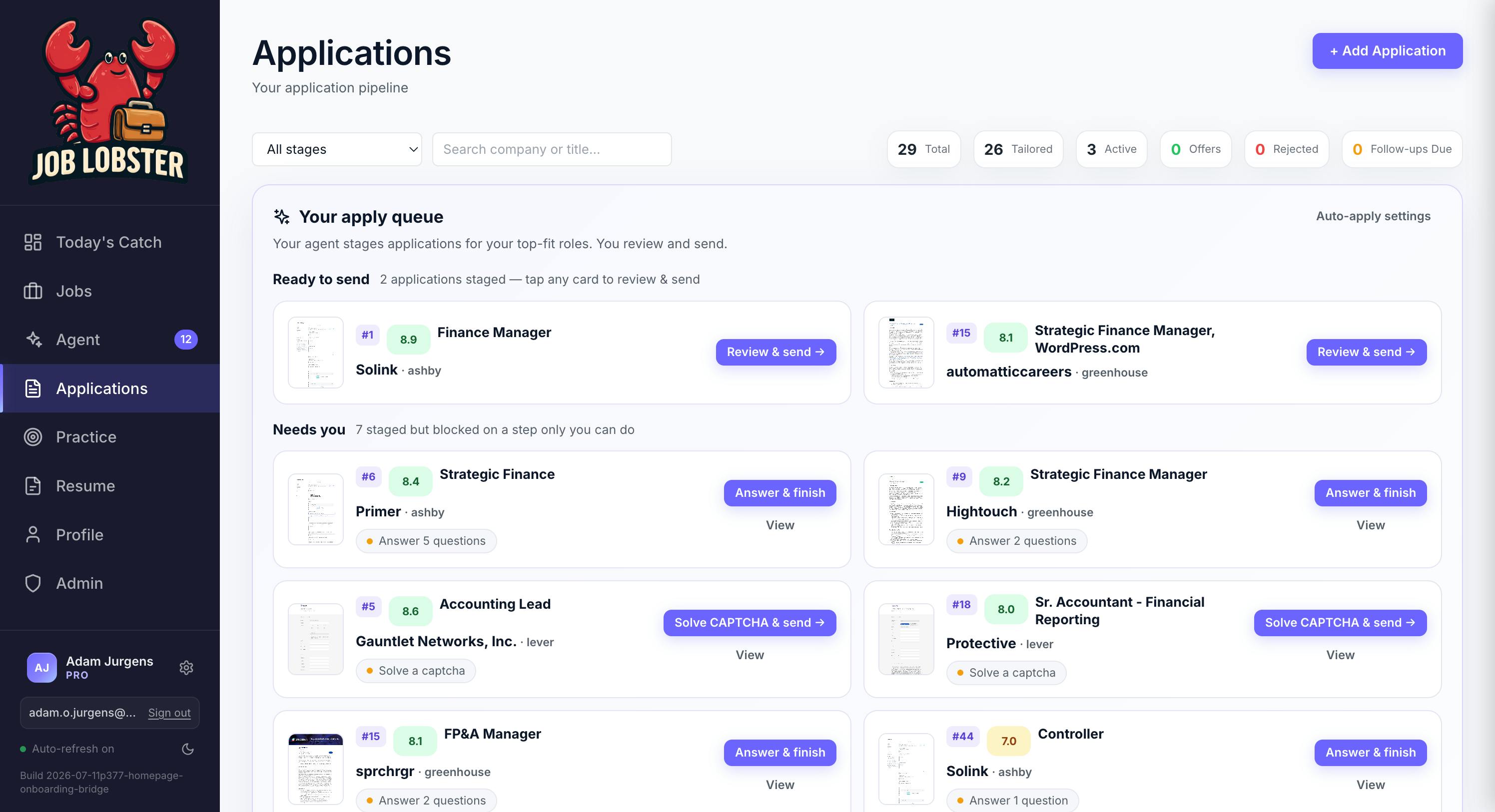
Task: Toggle dark mode moon icon
Action: click(187, 749)
